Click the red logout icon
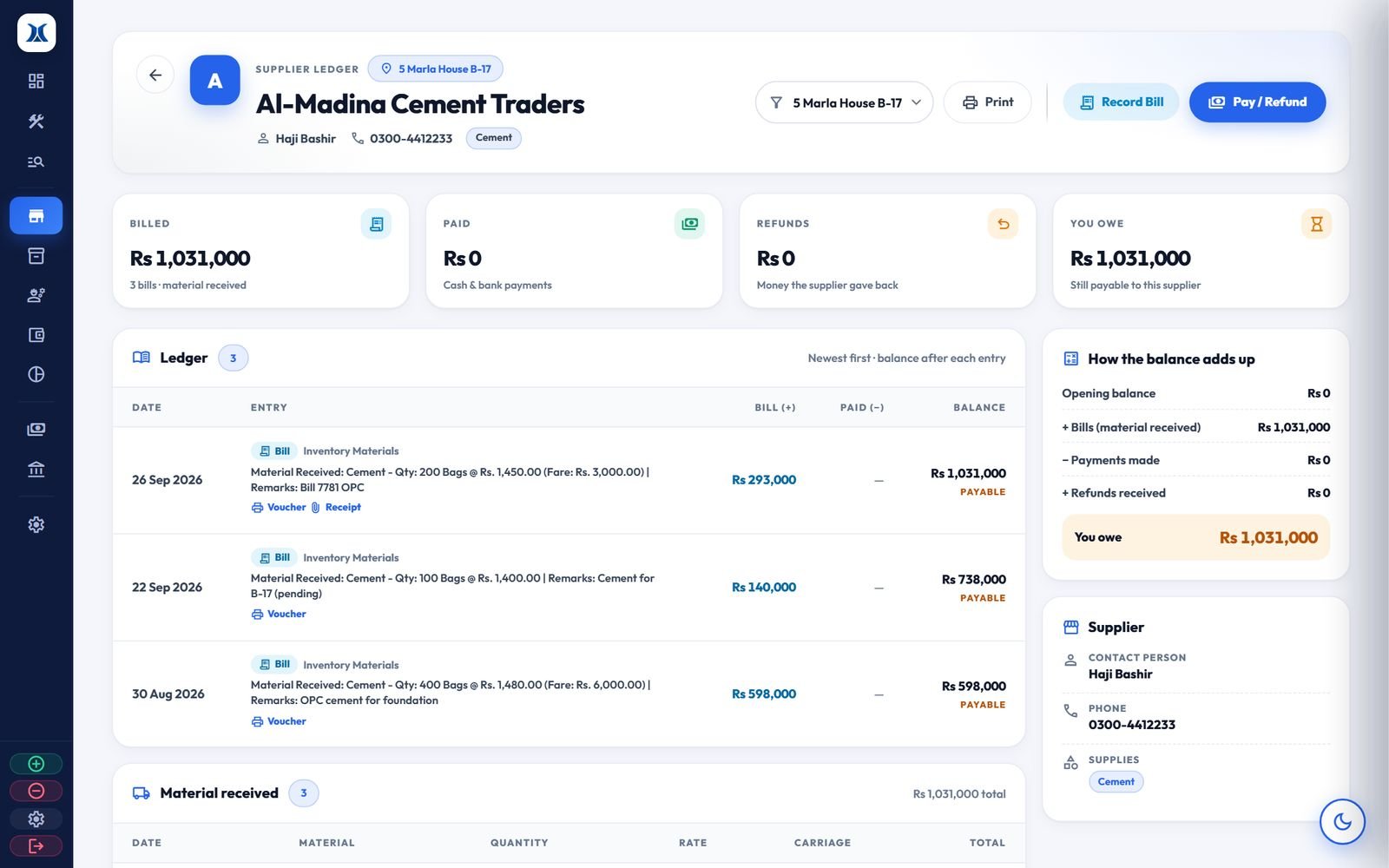1389x868 pixels. (x=36, y=845)
